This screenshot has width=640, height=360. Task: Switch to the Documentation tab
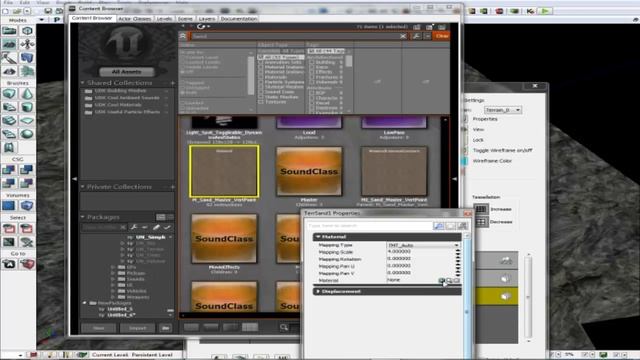click(239, 19)
